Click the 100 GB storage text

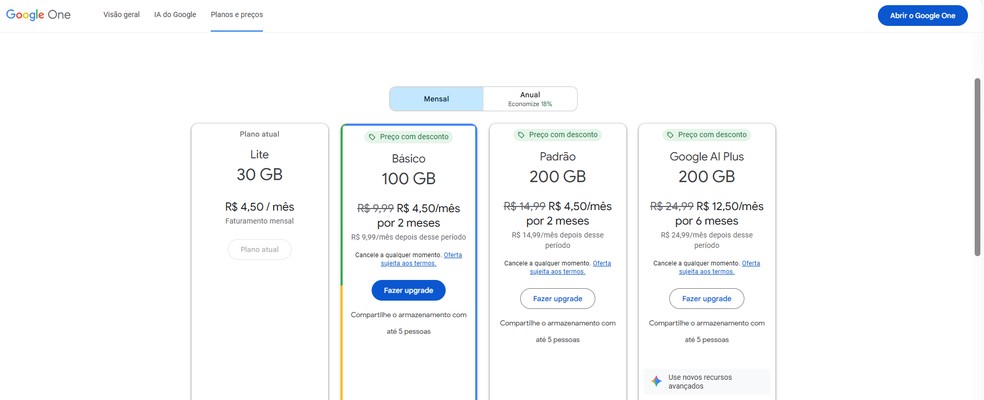(x=409, y=179)
